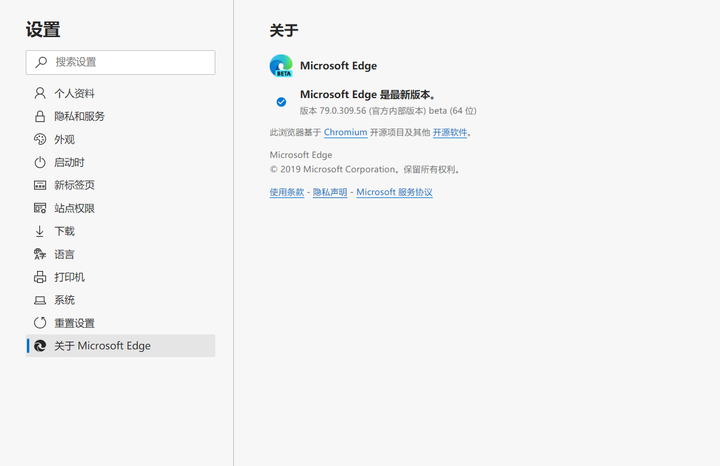
Task: Click the Edge logo icon in sidebar
Action: click(40, 346)
